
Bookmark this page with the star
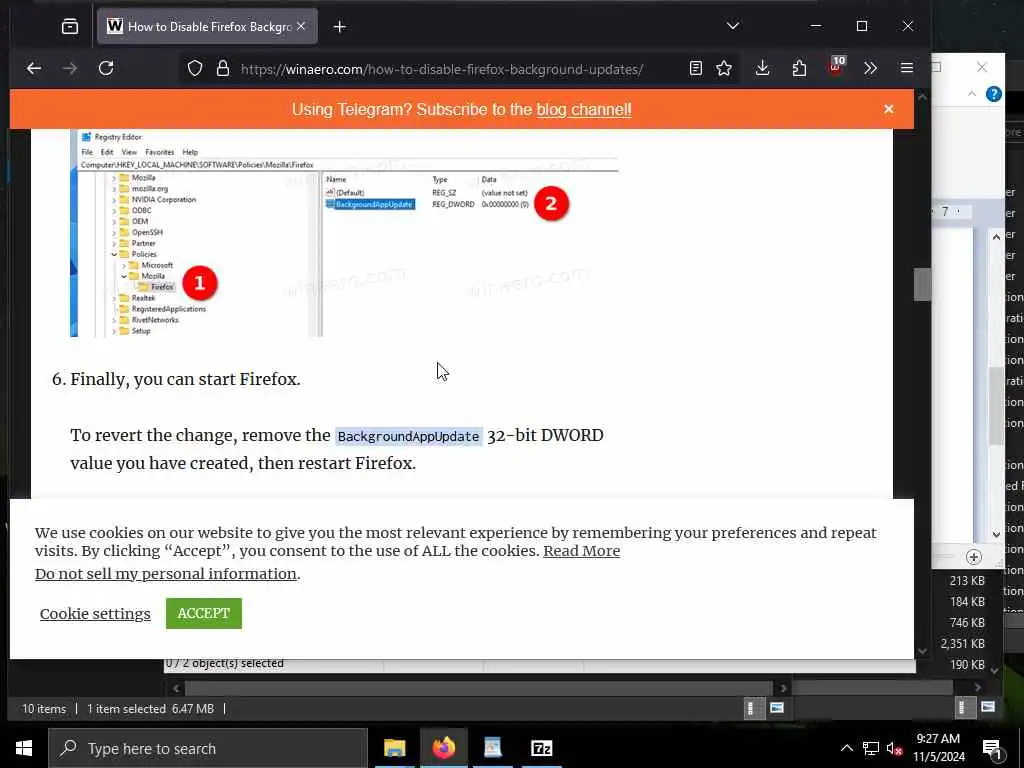(724, 68)
